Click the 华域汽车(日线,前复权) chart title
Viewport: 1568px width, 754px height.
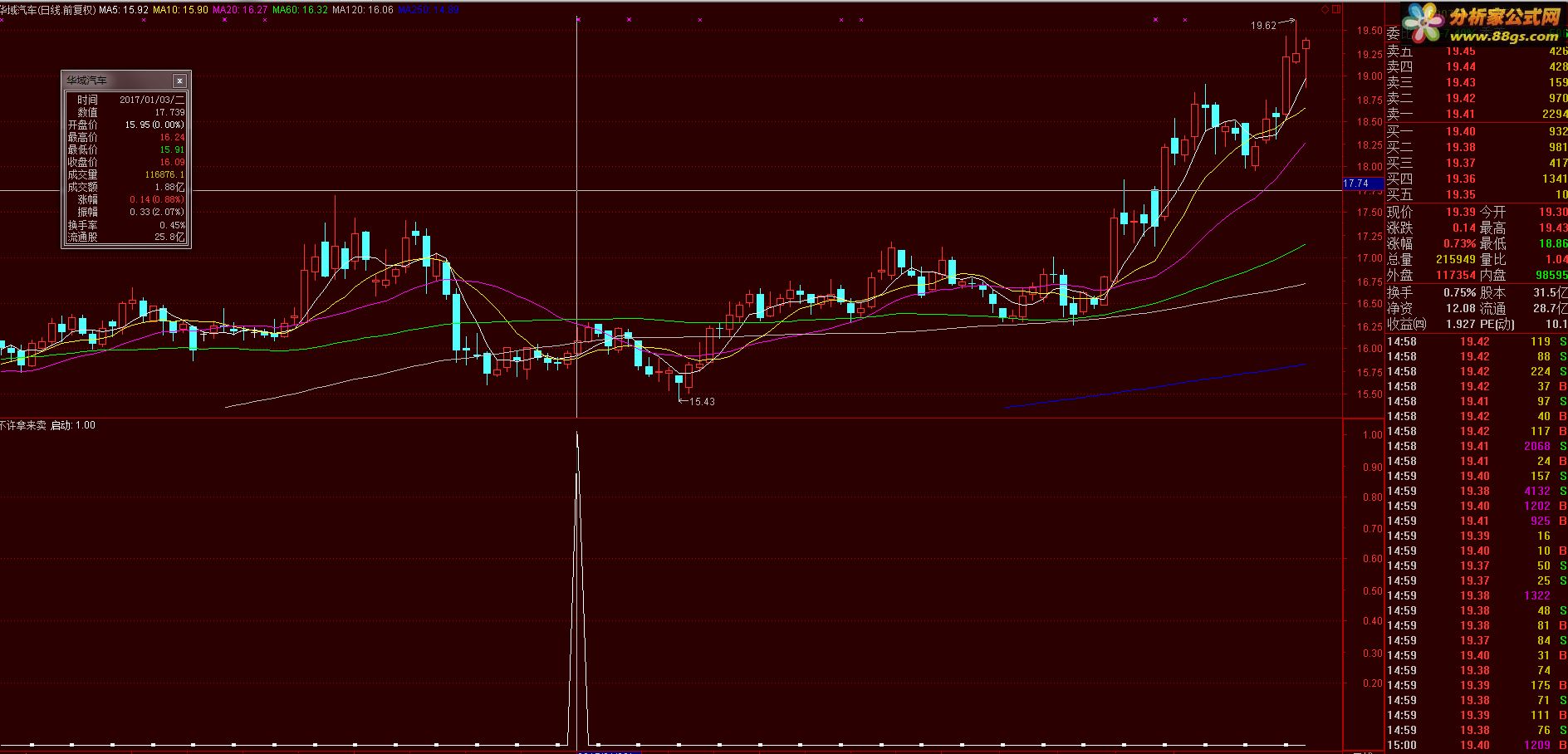point(47,10)
